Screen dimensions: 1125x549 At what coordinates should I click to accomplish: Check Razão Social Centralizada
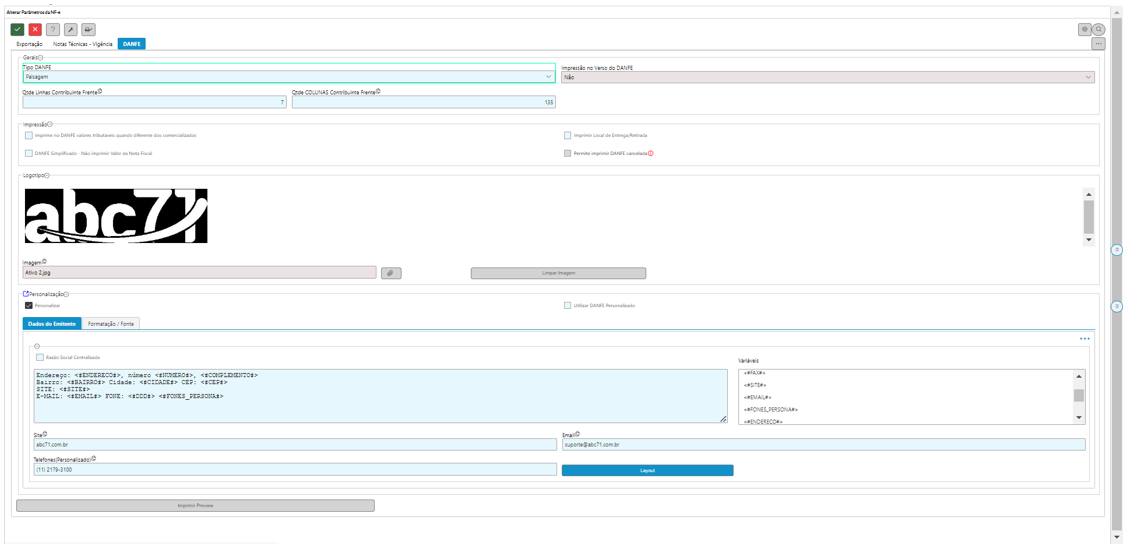(x=40, y=357)
